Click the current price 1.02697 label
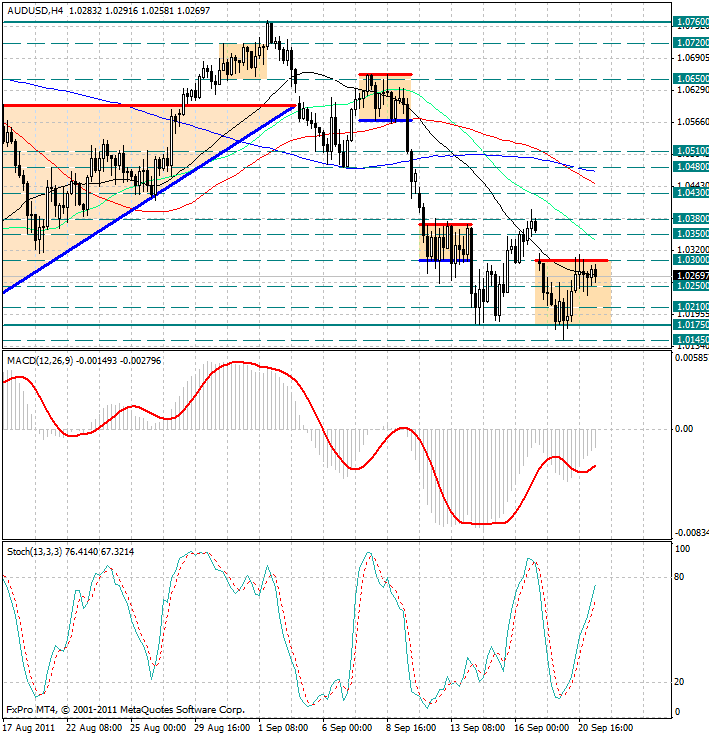This screenshot has height=735, width=709. (691, 275)
